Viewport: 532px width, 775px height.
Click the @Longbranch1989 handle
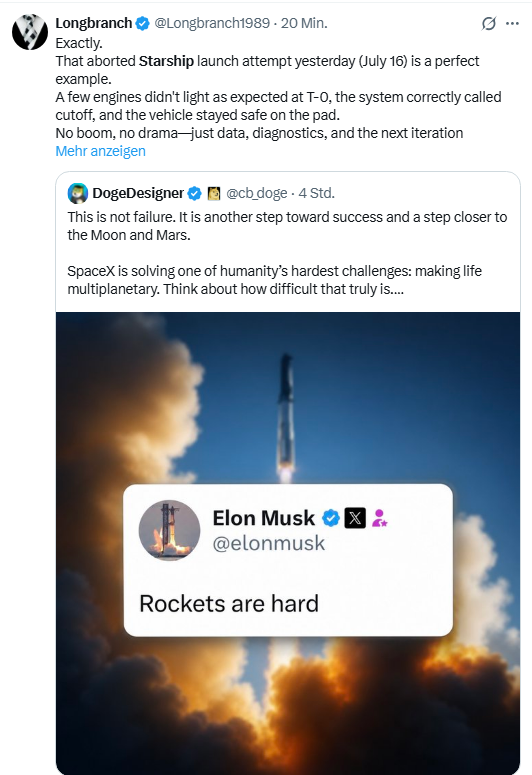pyautogui.click(x=212, y=23)
